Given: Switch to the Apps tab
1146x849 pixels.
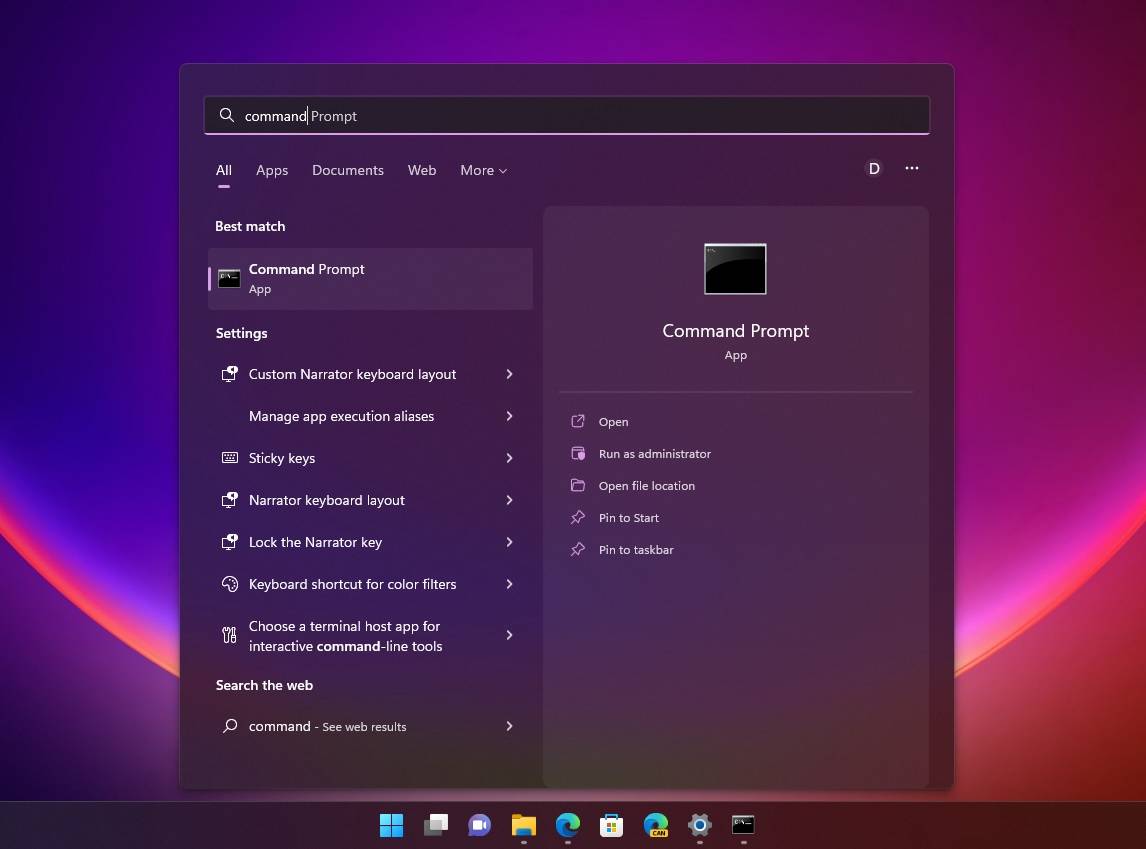Looking at the screenshot, I should pos(272,170).
